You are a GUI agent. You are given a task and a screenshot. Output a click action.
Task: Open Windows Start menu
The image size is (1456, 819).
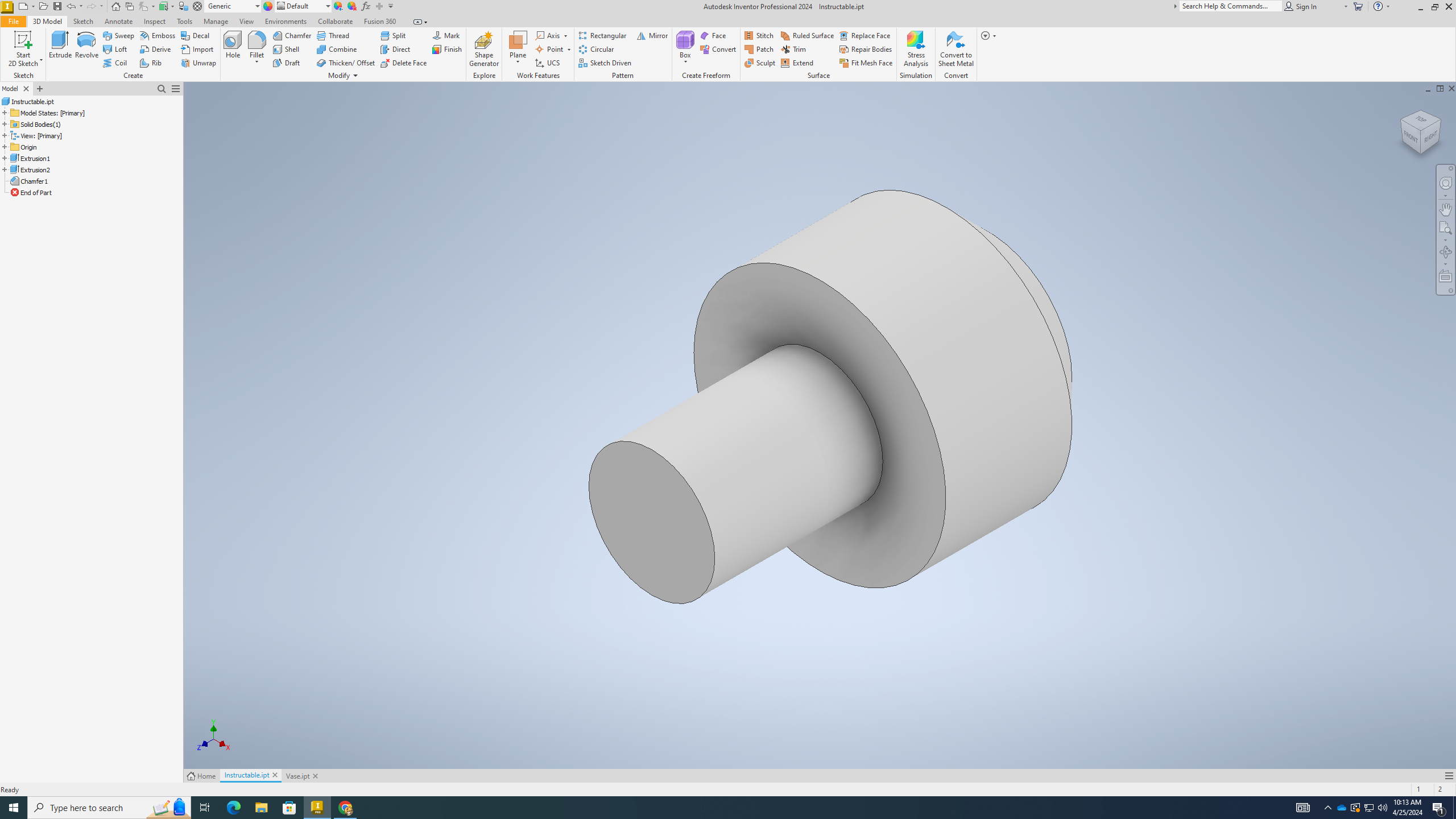(x=14, y=808)
